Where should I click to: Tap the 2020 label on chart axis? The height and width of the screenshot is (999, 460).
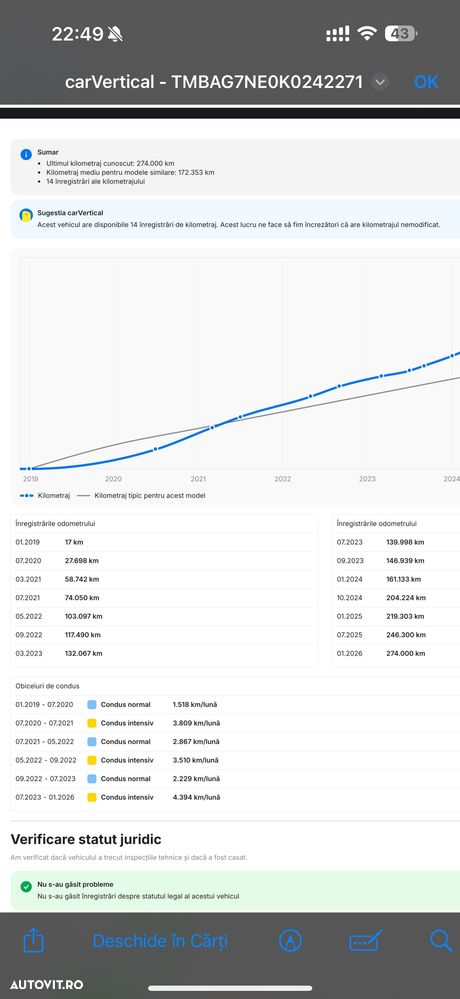113,478
